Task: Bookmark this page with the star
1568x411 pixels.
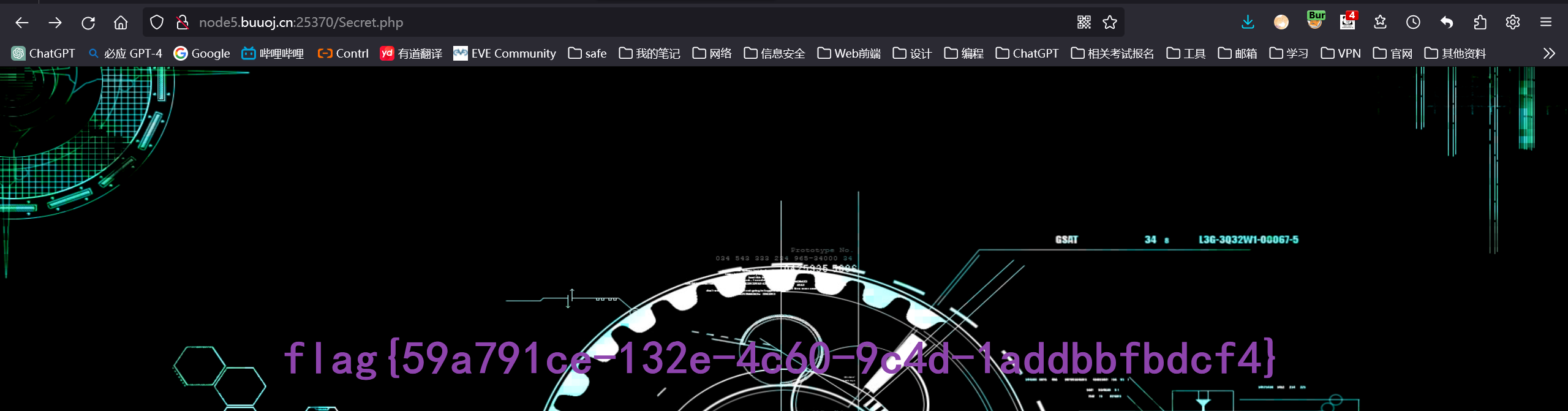Action: [x=1110, y=23]
